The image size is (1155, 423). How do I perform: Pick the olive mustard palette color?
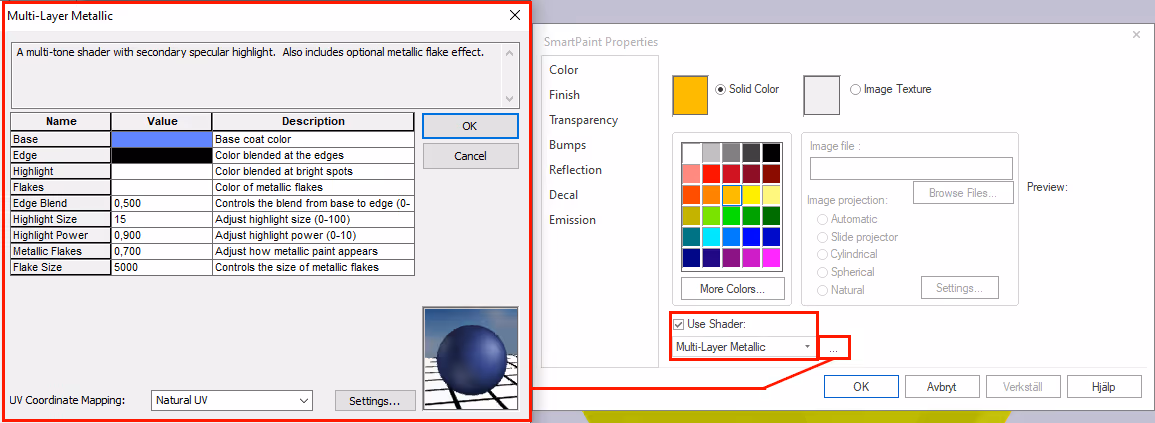coord(691,215)
